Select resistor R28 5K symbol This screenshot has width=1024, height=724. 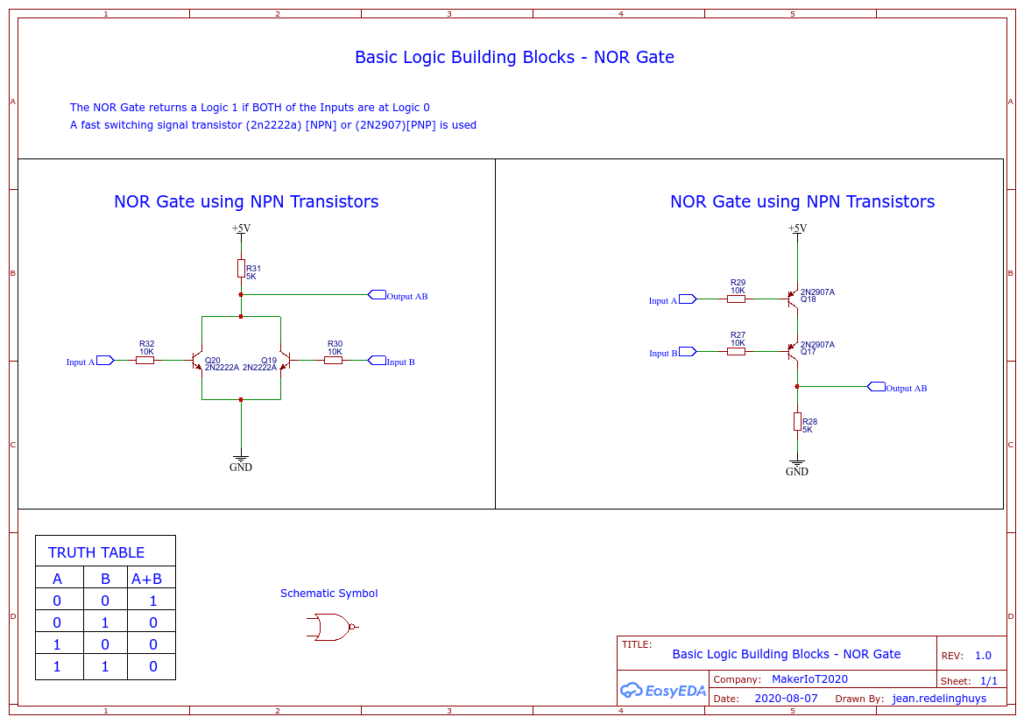coord(797,422)
